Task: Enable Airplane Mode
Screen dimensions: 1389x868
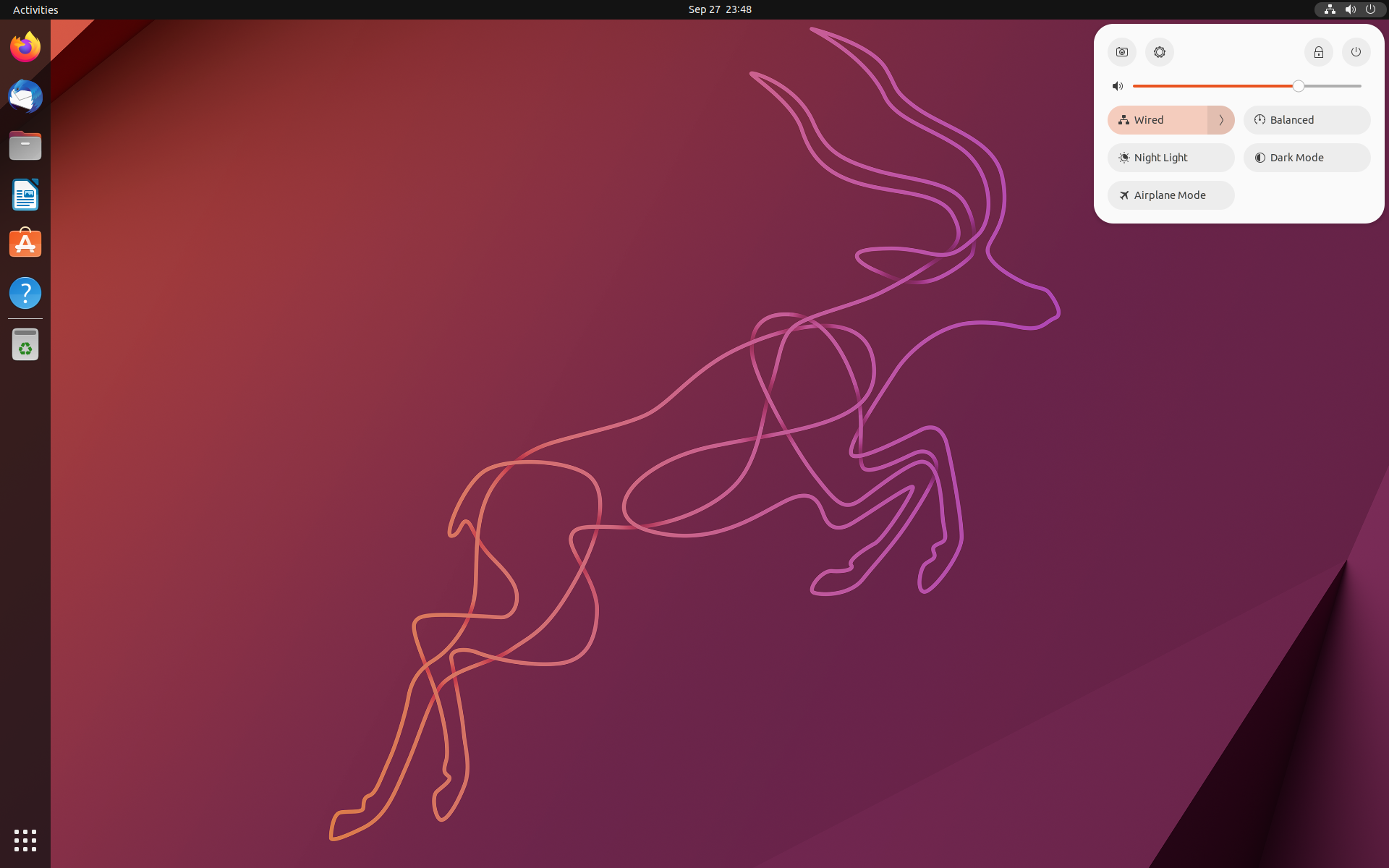Action: [x=1170, y=195]
